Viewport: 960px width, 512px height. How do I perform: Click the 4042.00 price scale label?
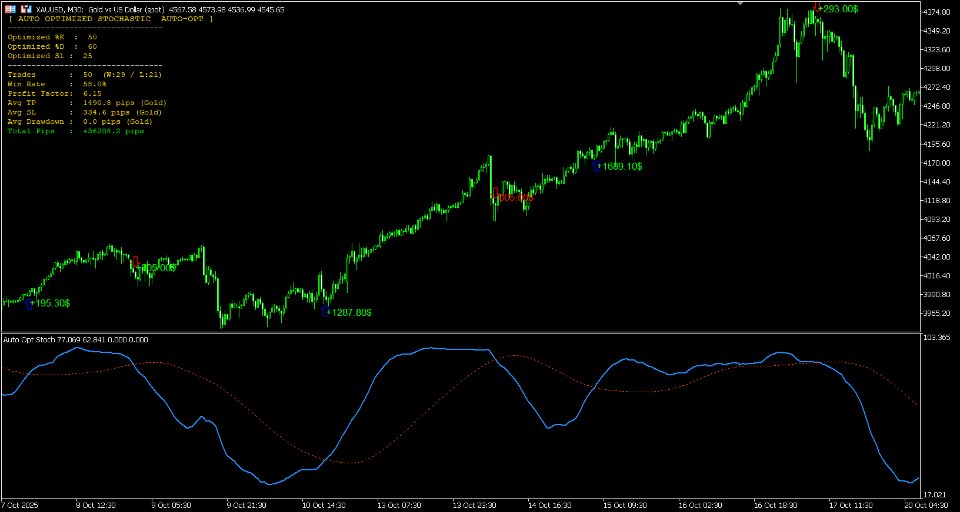pos(937,257)
